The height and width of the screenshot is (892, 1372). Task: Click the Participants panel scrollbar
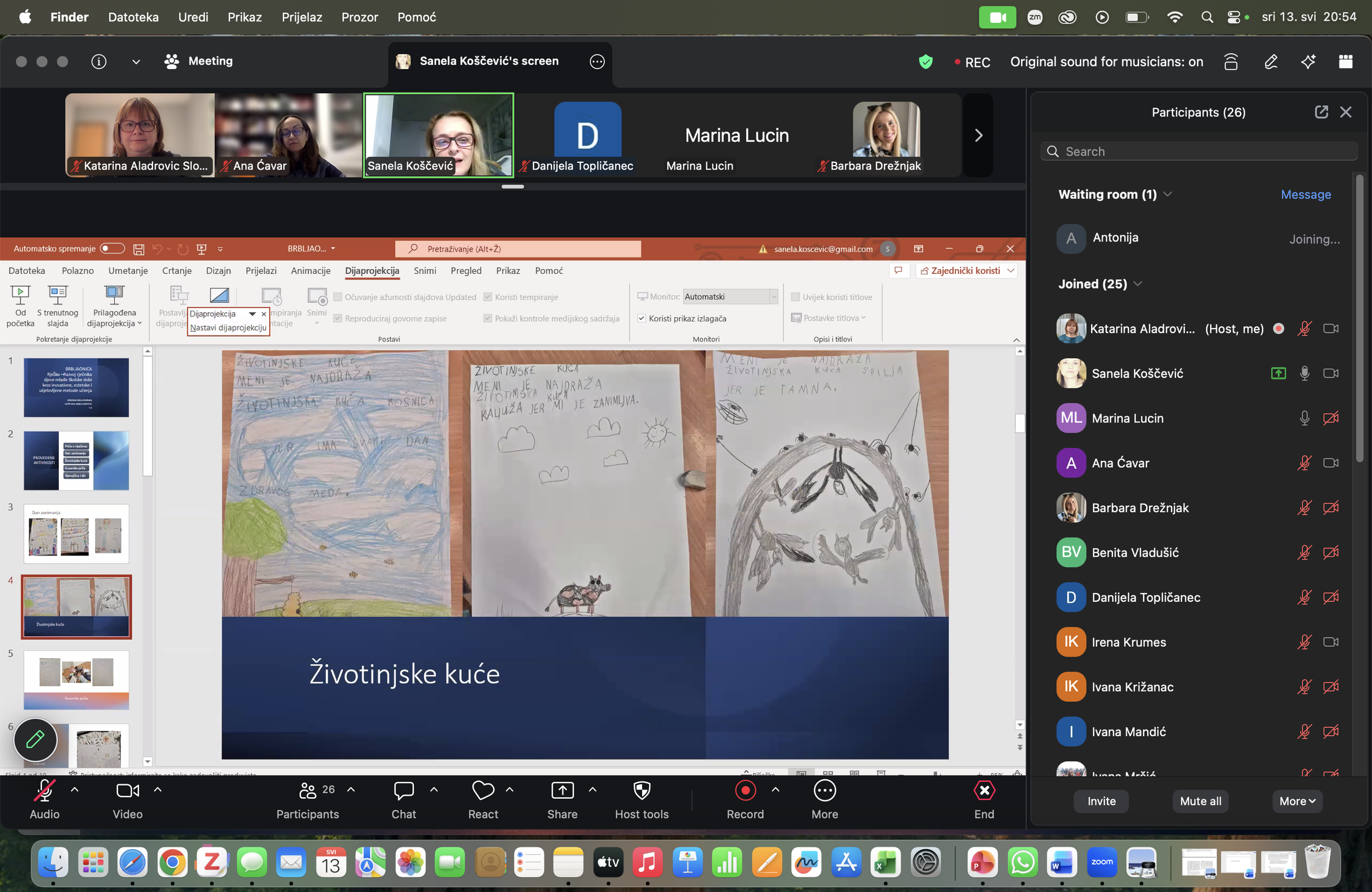(x=1359, y=319)
